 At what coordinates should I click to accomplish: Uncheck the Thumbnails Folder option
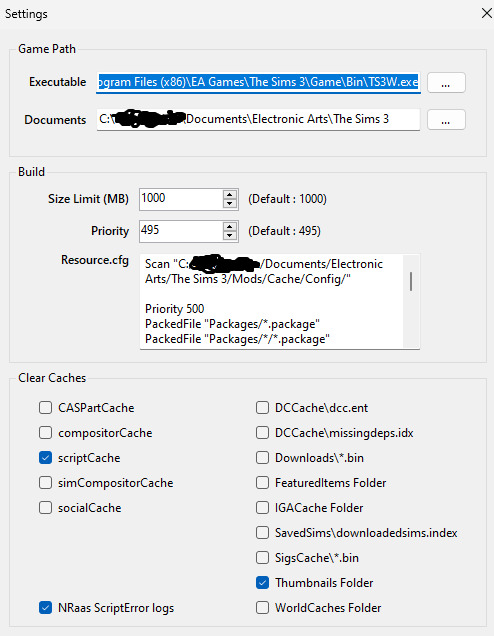[262, 583]
